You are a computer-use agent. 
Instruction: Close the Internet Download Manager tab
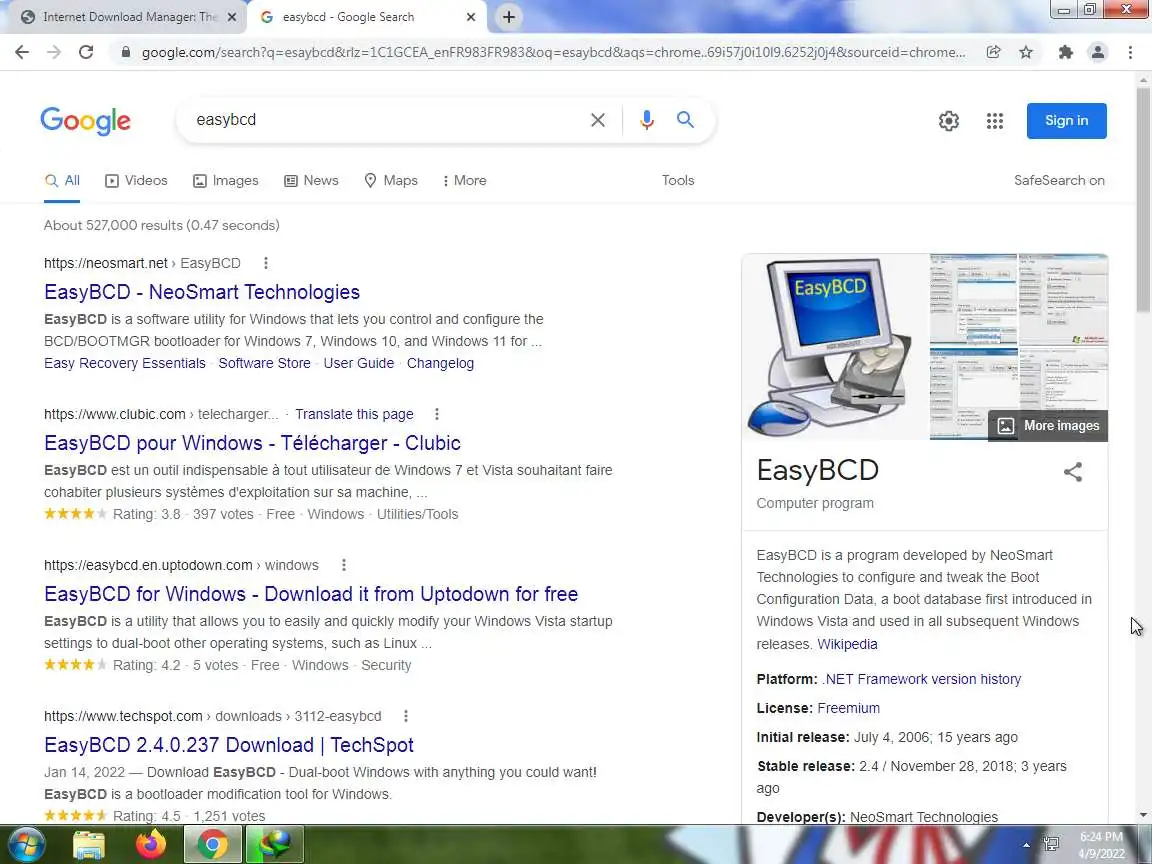[232, 17]
